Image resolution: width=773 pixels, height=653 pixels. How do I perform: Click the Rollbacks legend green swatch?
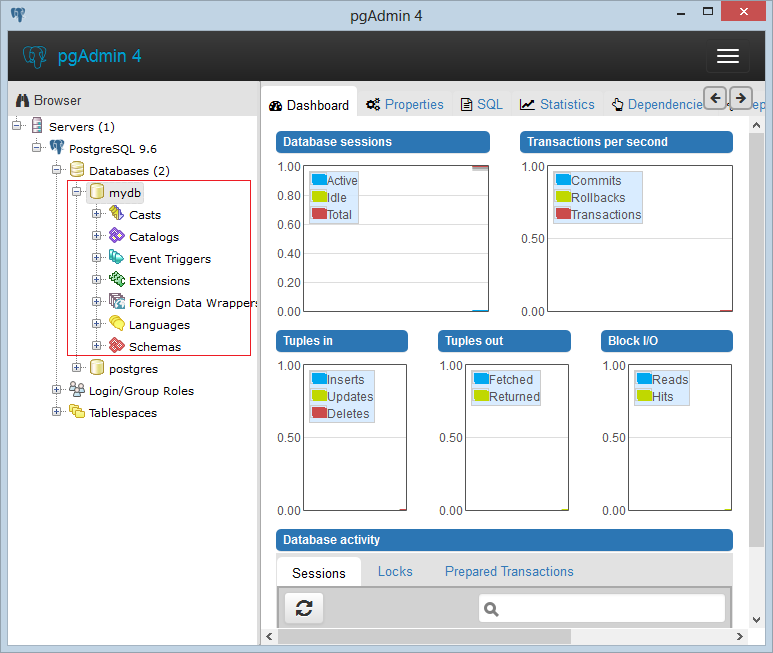point(563,196)
